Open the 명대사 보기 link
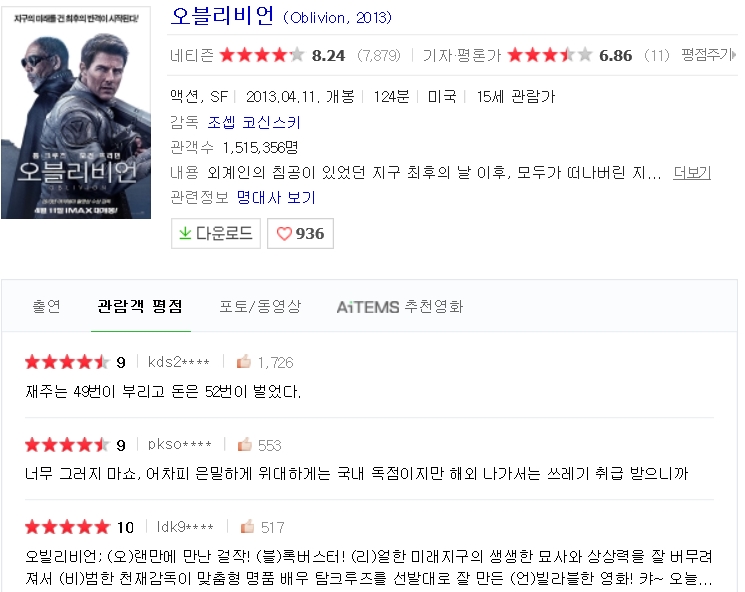 276,197
